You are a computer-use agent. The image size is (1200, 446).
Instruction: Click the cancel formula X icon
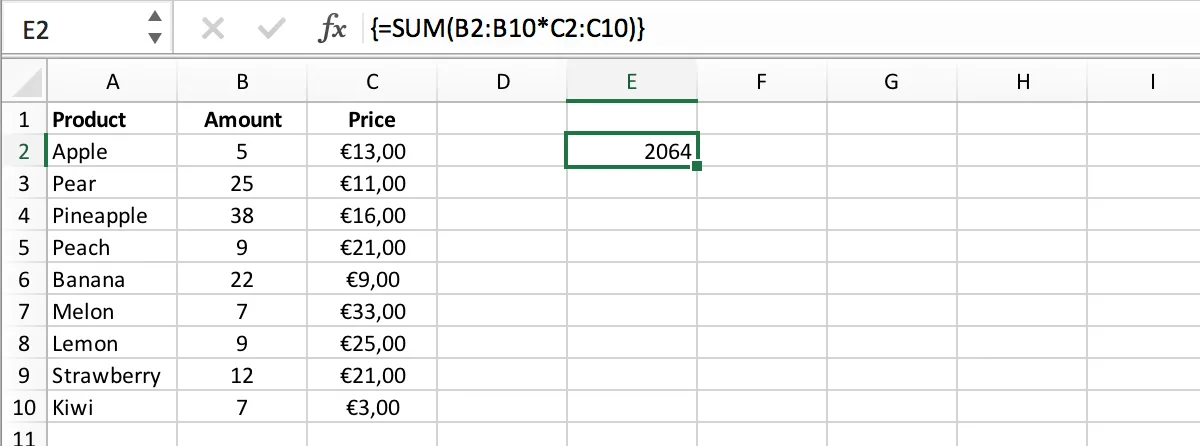click(212, 29)
